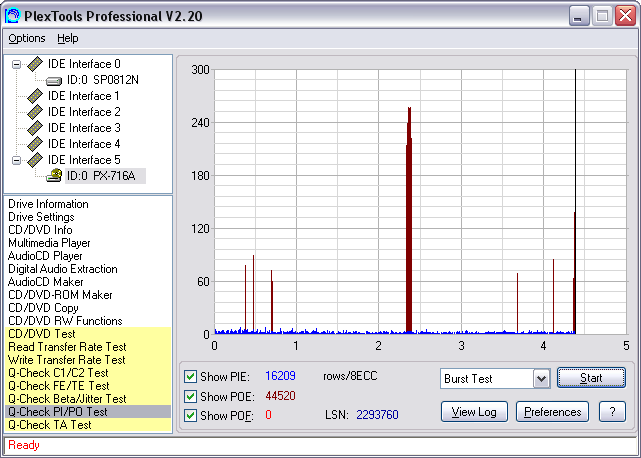Select IDE Interface 4 tree label
The image size is (641, 458).
tap(84, 144)
